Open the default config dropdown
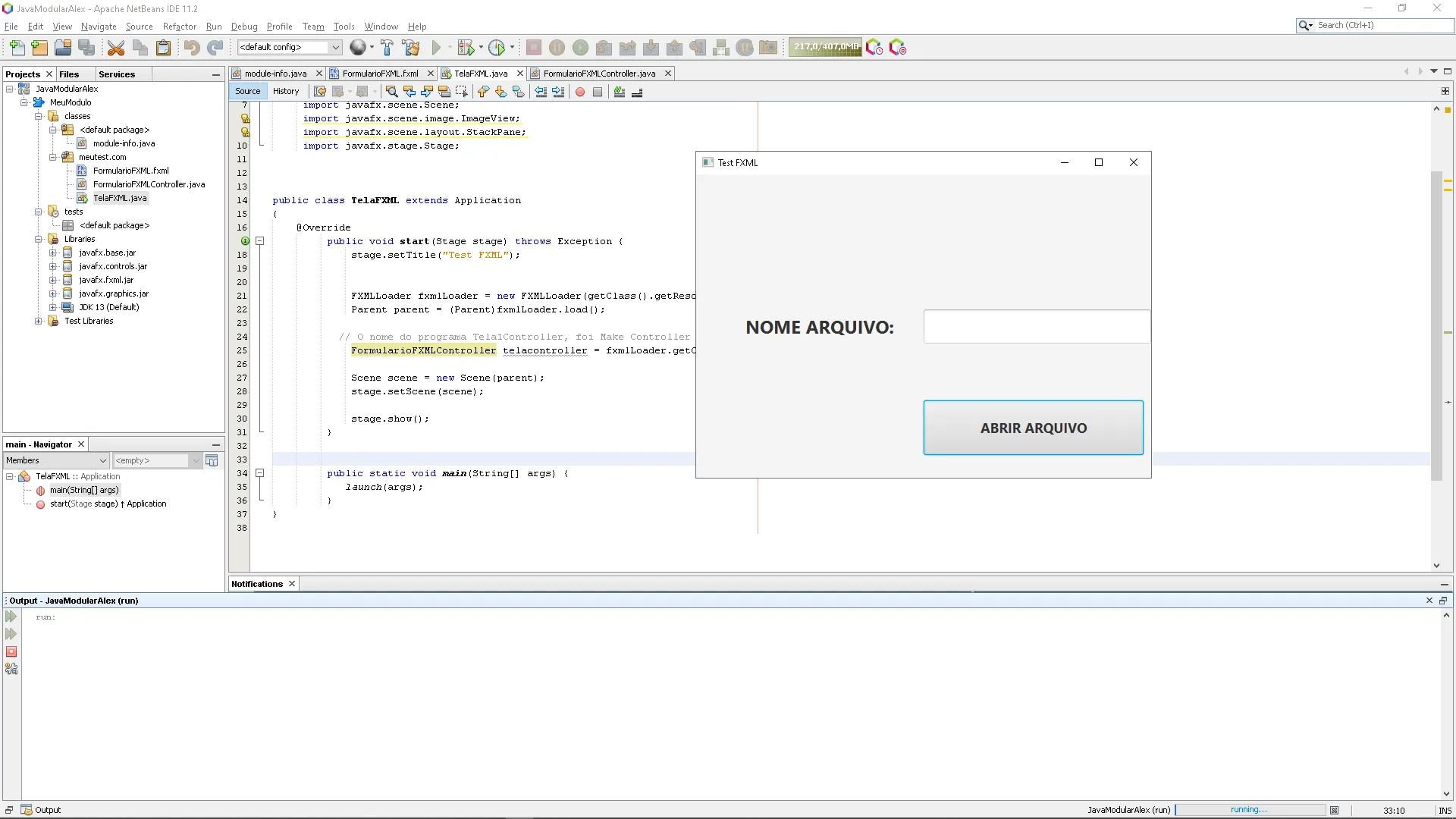Viewport: 1456px width, 819px height. (x=335, y=47)
